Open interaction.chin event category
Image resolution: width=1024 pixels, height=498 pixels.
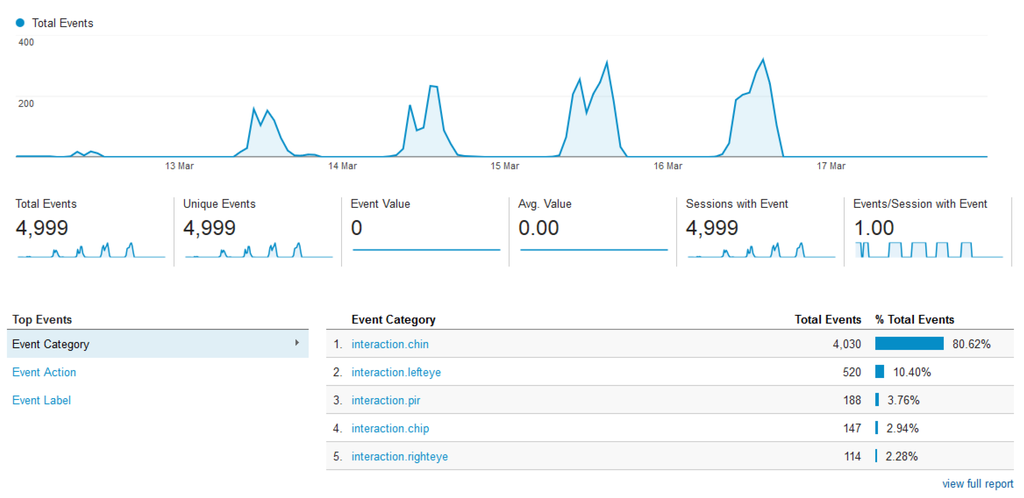pyautogui.click(x=390, y=344)
